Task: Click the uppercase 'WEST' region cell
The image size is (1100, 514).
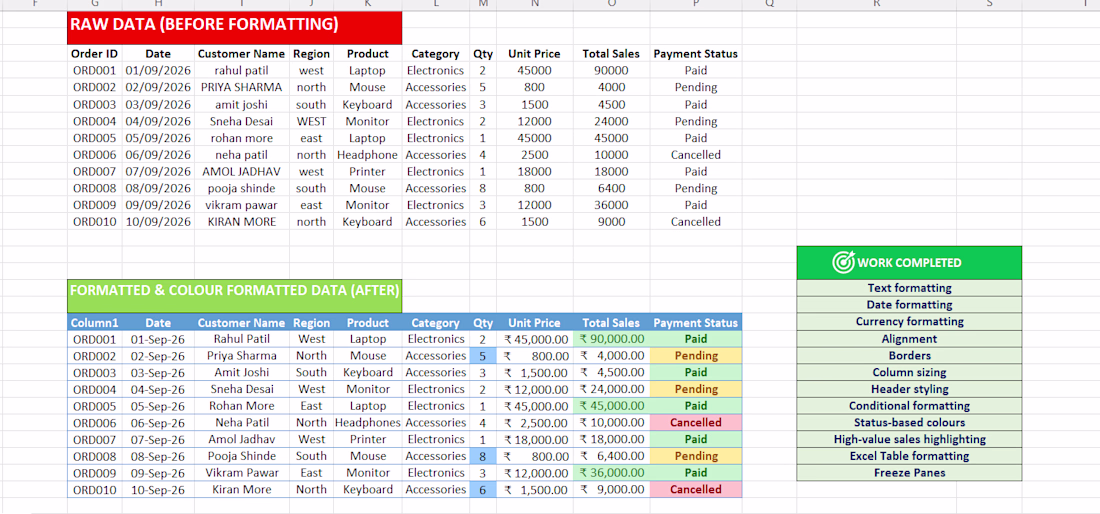Action: coord(311,121)
